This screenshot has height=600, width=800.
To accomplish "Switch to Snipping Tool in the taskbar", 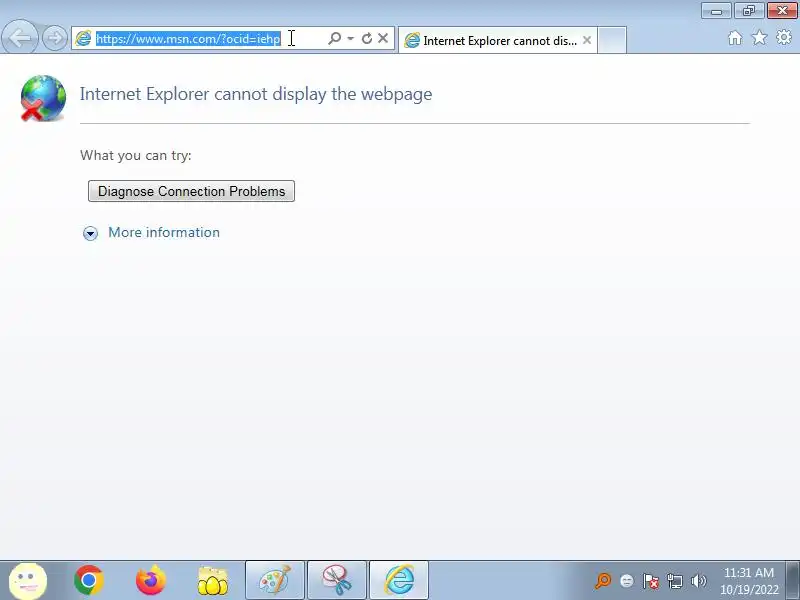I will coord(337,580).
